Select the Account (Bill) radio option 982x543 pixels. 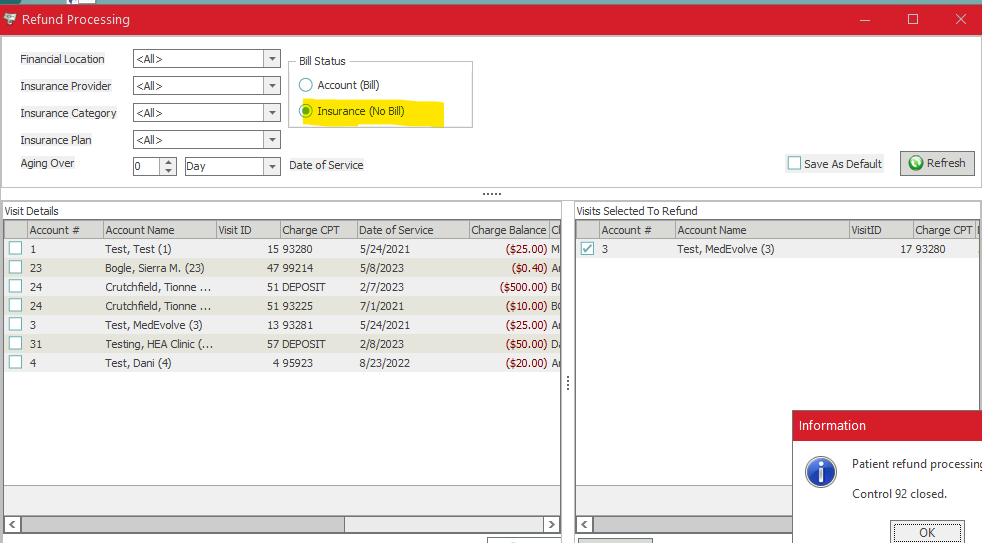(306, 85)
